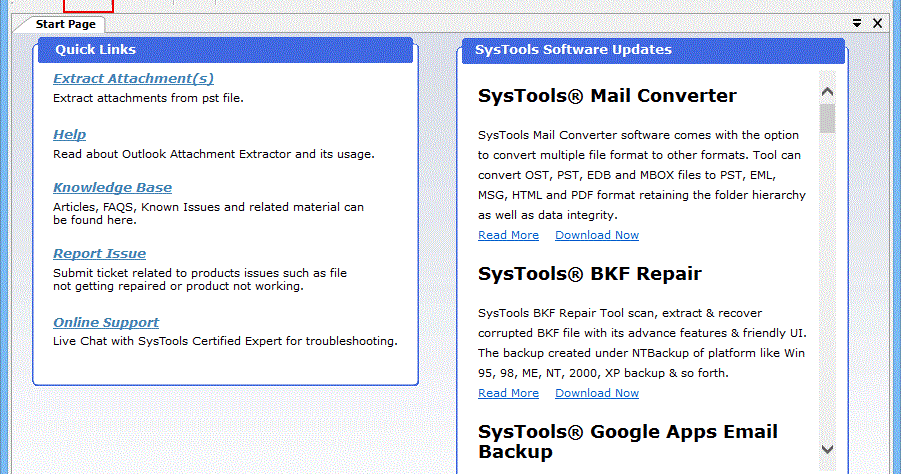Click the Quick Links panel header
This screenshot has width=901, height=474.
click(x=225, y=50)
